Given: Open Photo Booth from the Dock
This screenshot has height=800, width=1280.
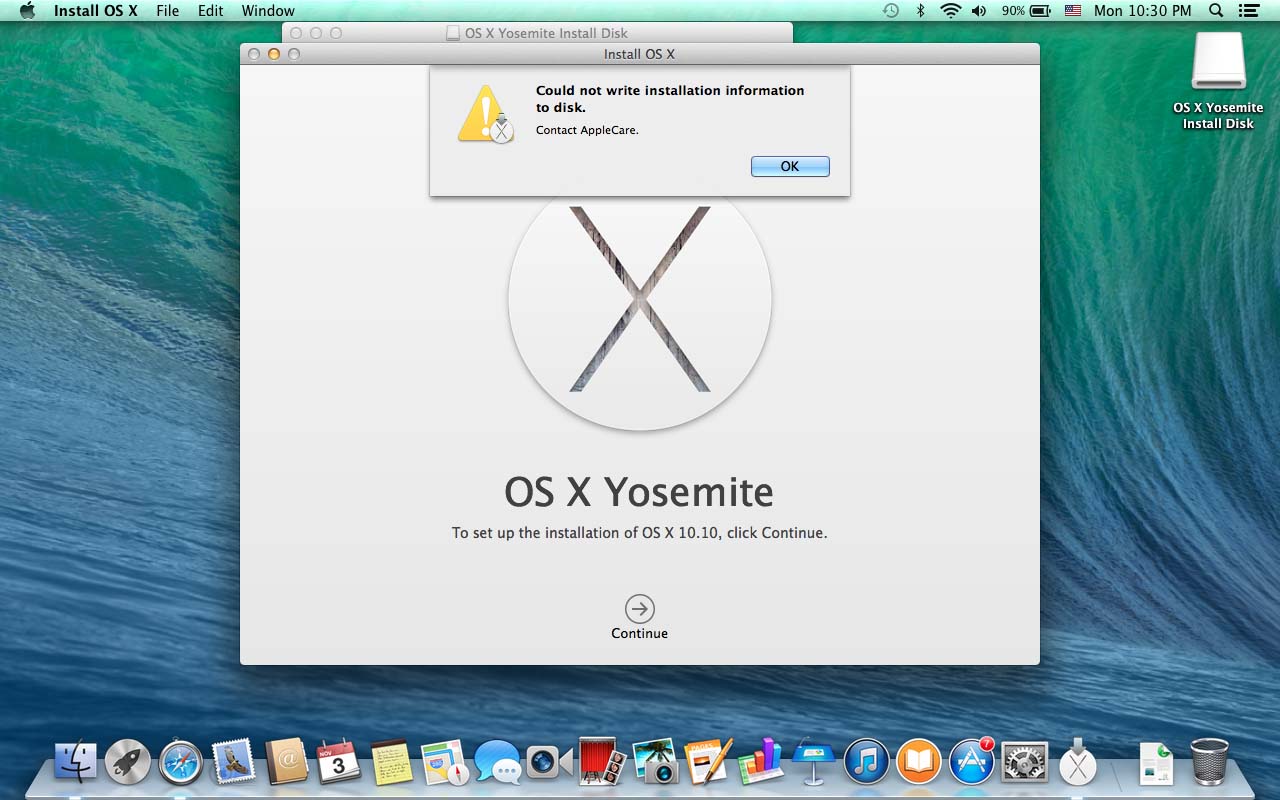Looking at the screenshot, I should point(603,764).
